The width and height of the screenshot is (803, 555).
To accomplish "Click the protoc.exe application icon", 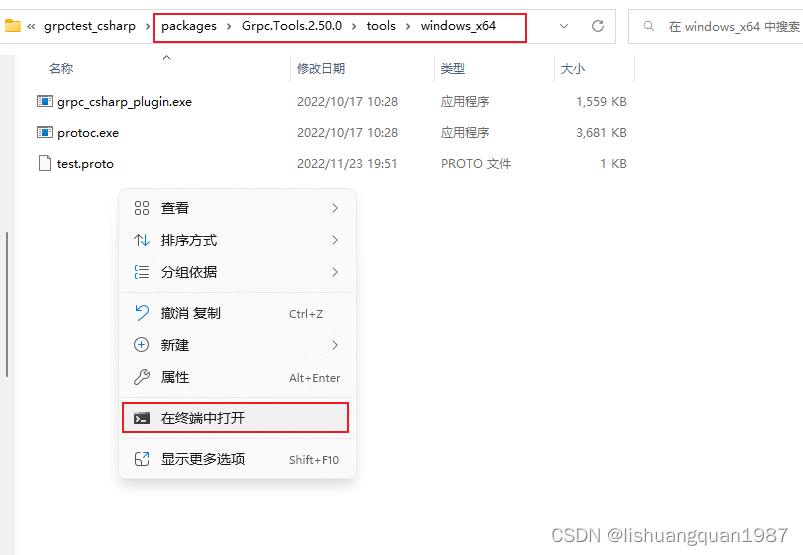I will [44, 133].
